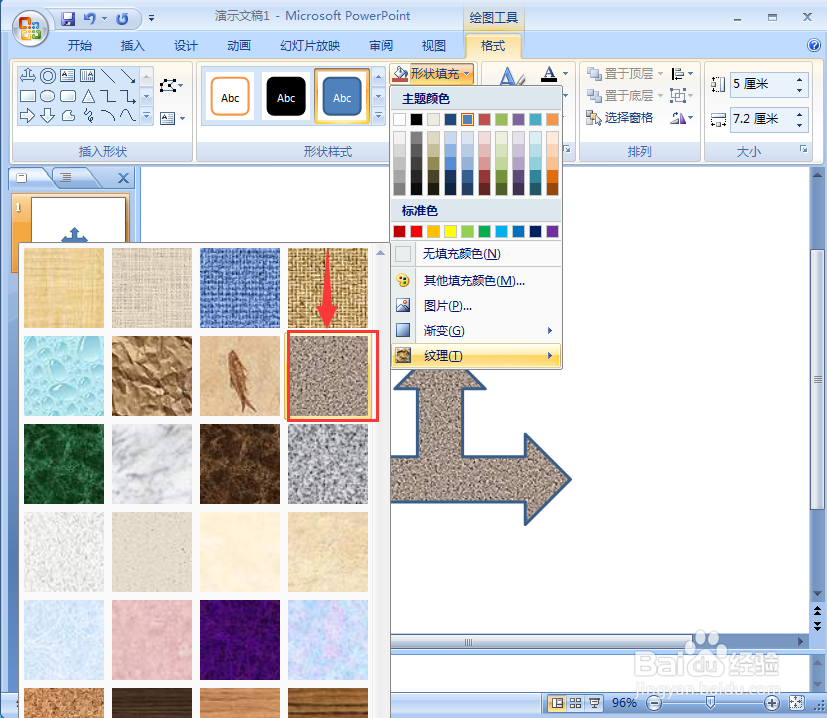Select the oval shape in gallery
Screen dimensions: 827x718
47,97
